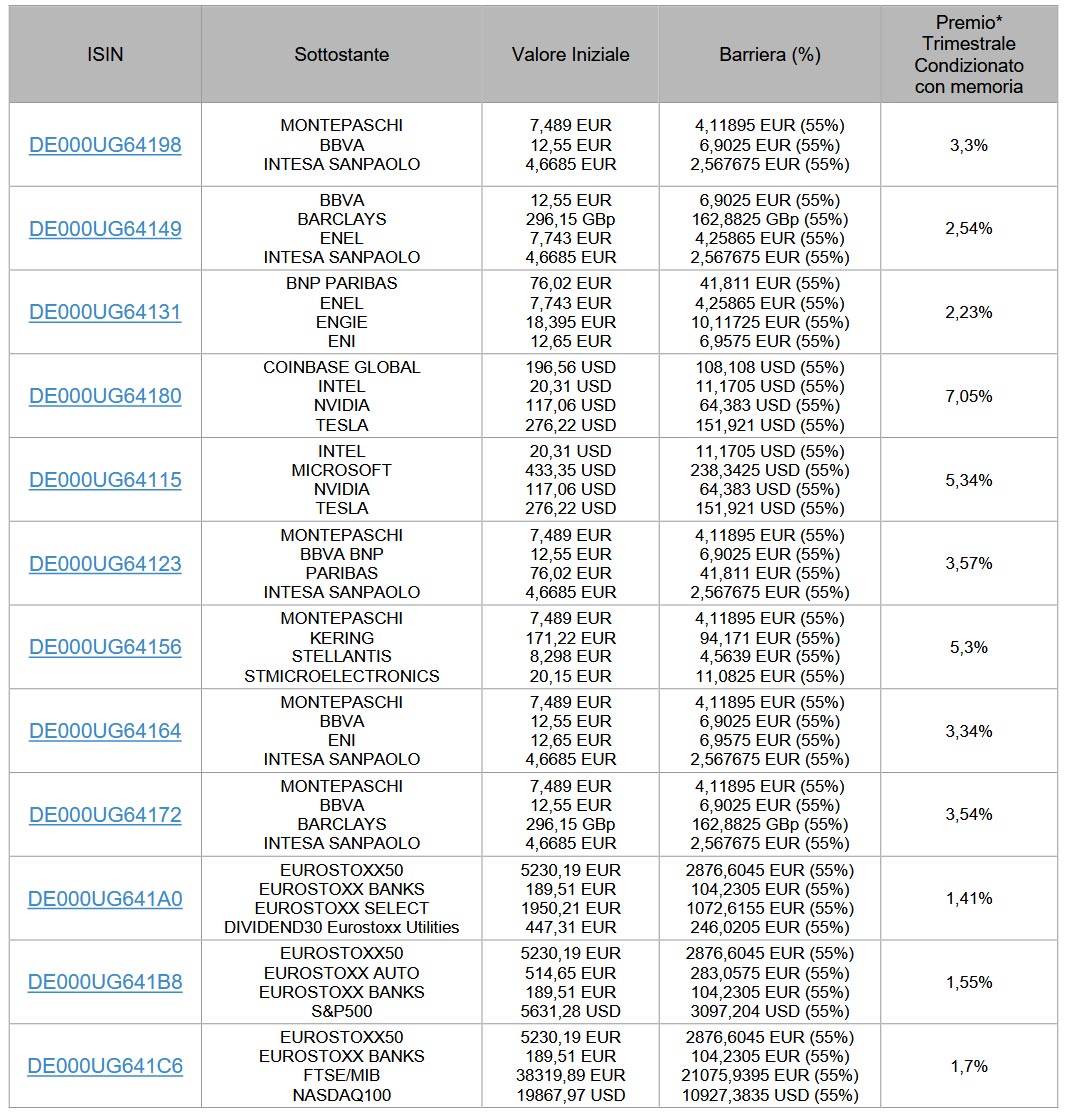Screen dimensions: 1069x1116
Task: Open the DE000UG64156 ISIN link
Action: pyautogui.click(x=105, y=647)
